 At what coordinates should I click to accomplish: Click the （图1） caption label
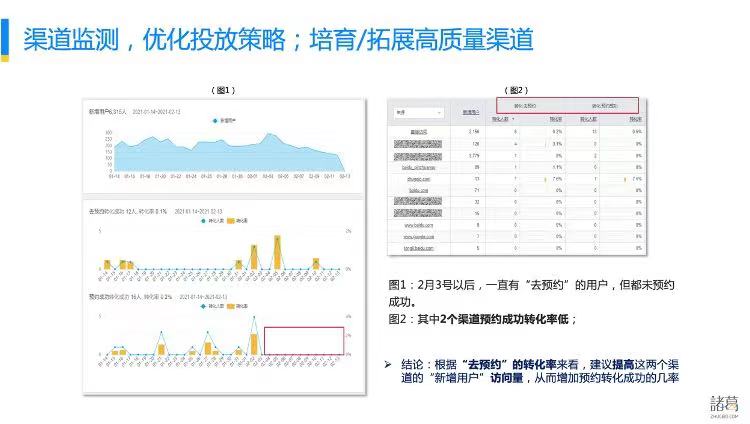point(223,90)
